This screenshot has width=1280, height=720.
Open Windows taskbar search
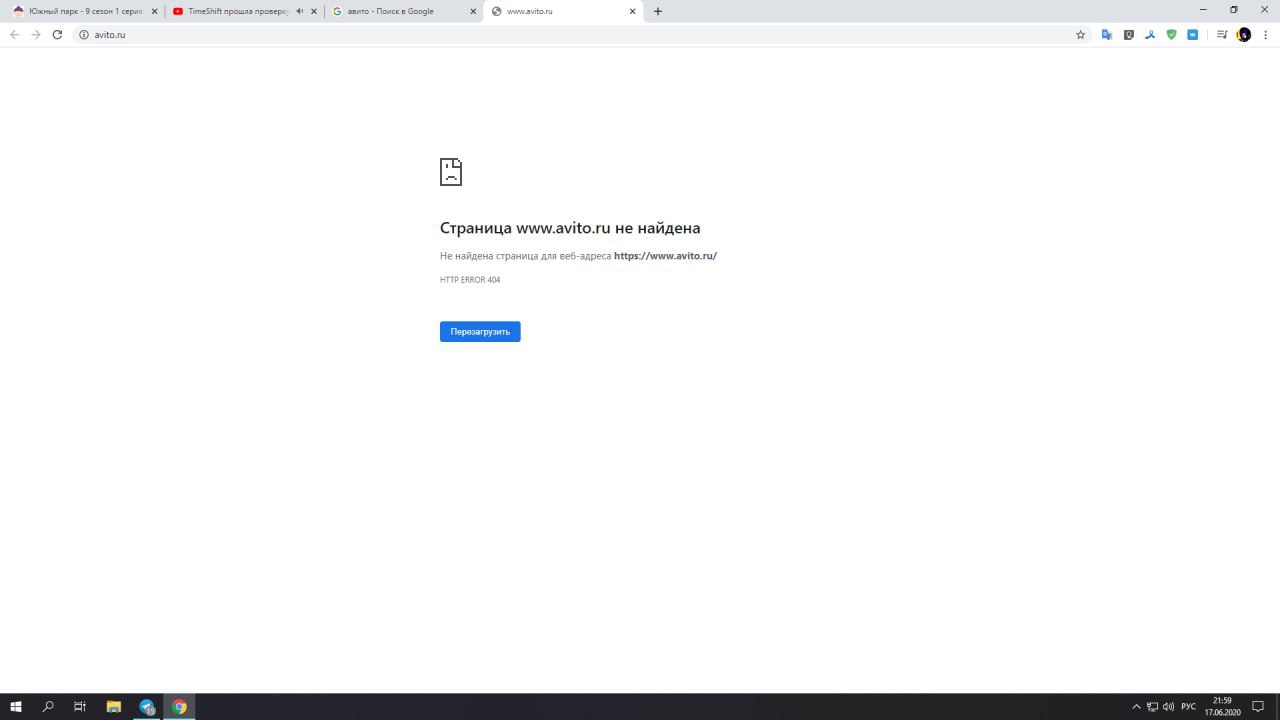point(48,707)
